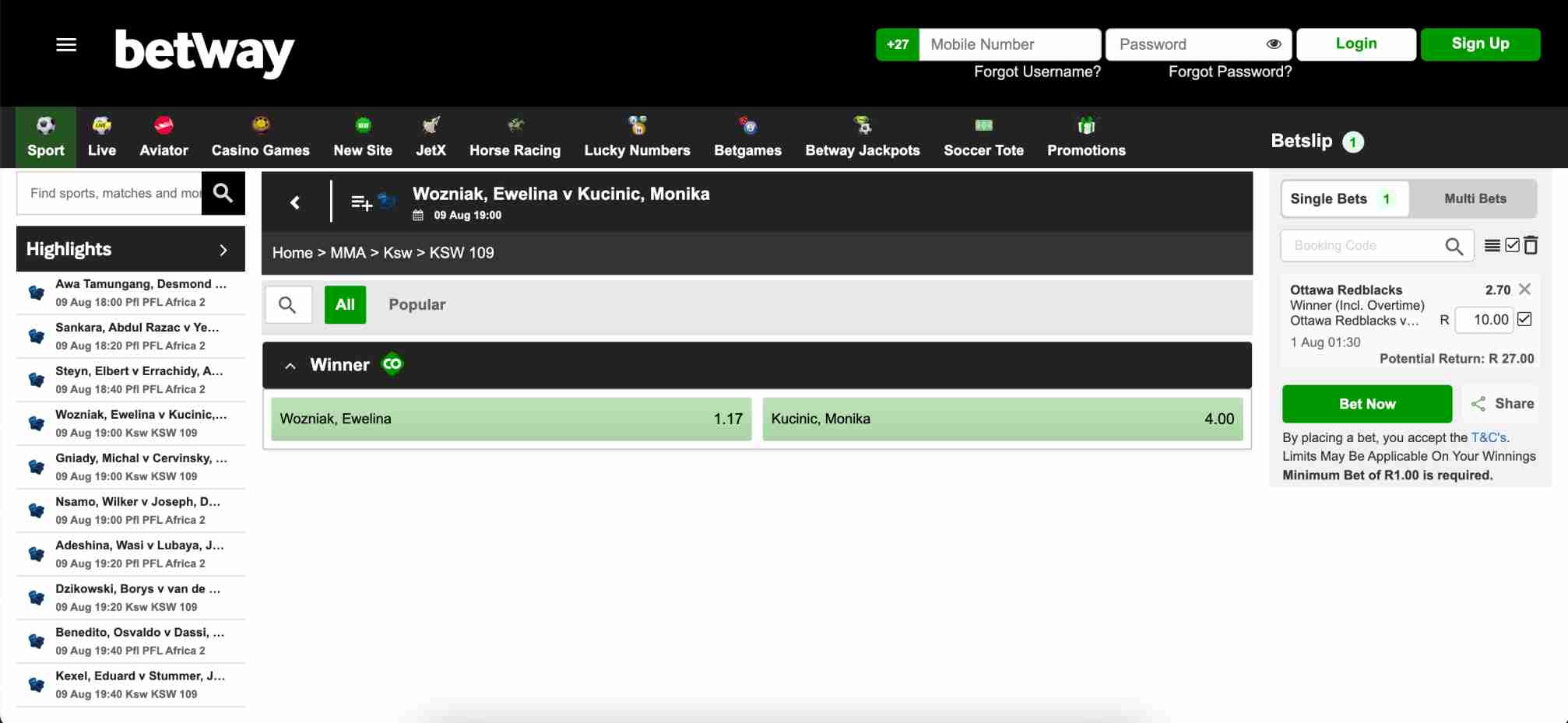Open Steyn, Elbert v Errachidy match
1568x723 pixels.
tap(131, 380)
